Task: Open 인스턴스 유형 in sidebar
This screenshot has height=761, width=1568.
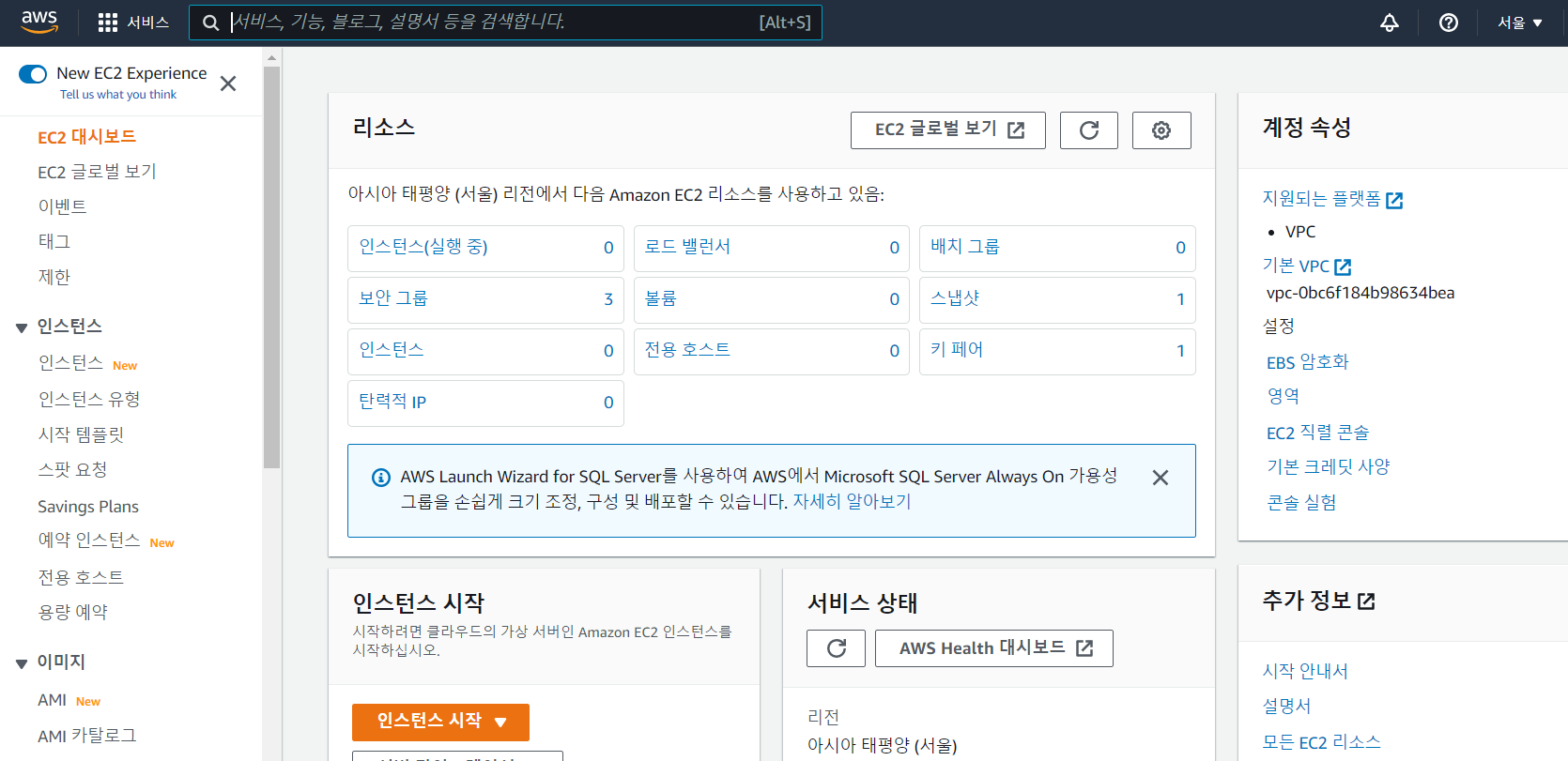Action: tap(89, 399)
